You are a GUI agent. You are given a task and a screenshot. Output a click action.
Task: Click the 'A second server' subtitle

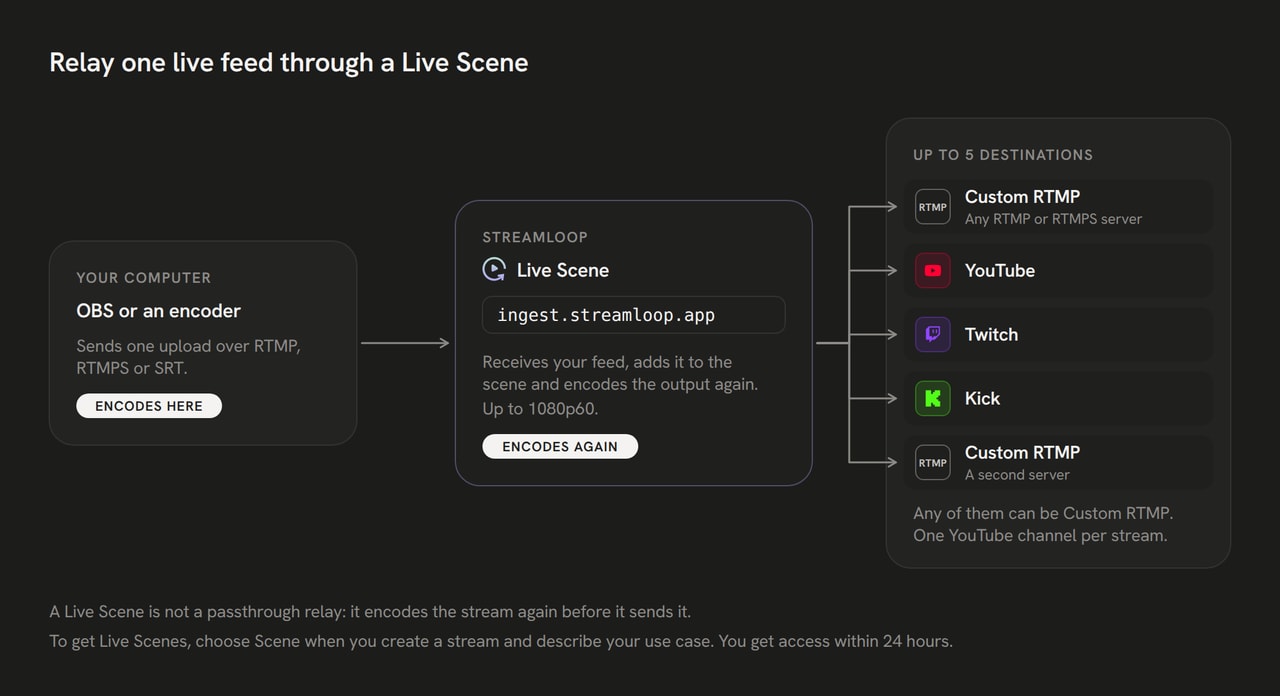[1017, 475]
